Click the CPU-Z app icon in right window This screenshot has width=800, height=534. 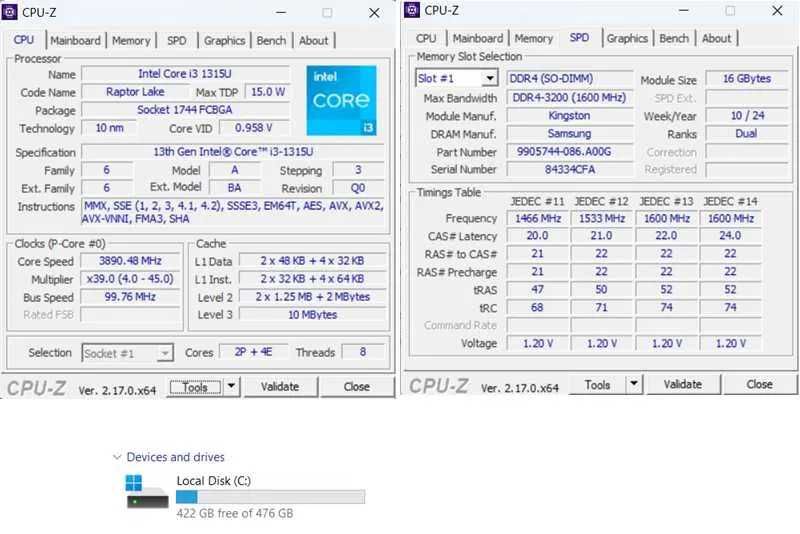412,10
